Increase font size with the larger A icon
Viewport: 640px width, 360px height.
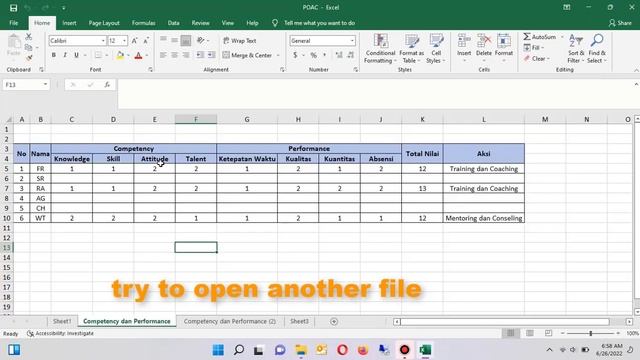[134, 41]
